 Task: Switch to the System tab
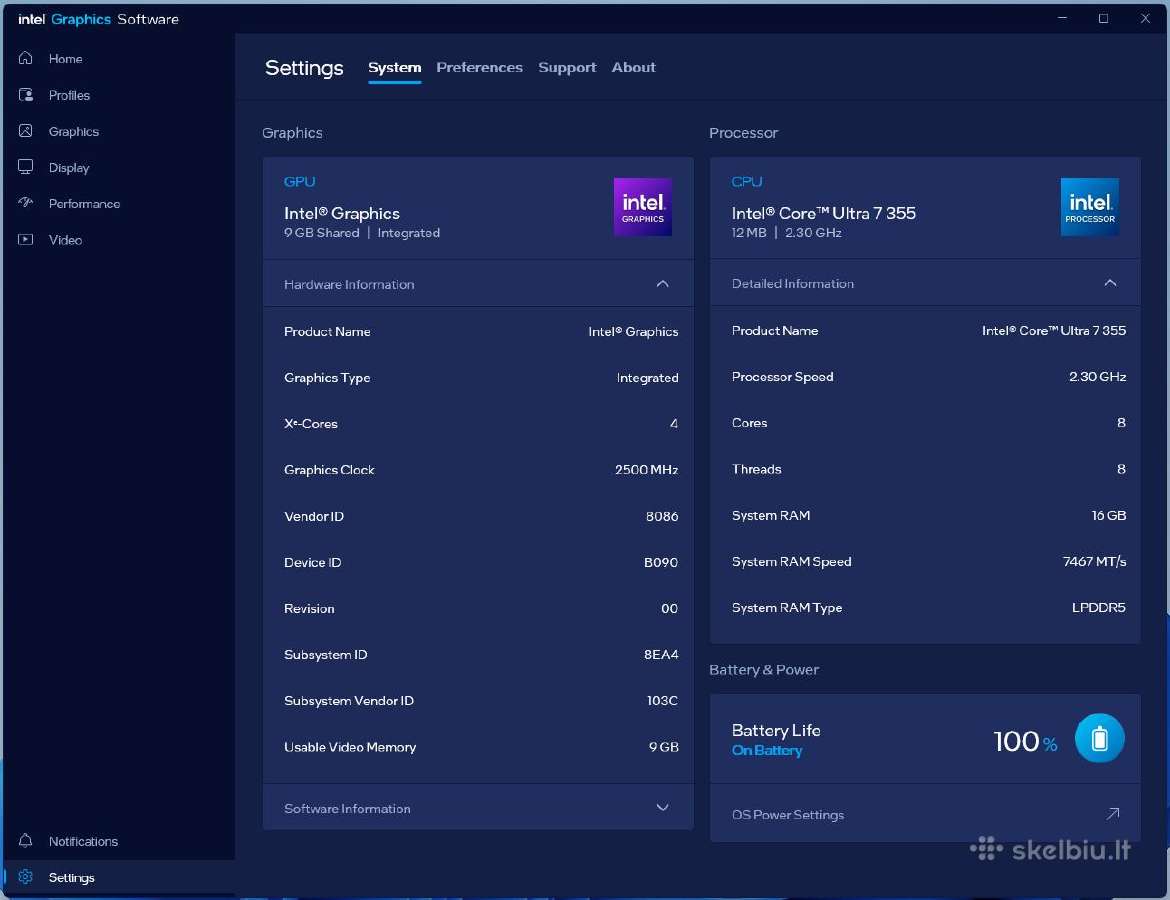coord(394,67)
